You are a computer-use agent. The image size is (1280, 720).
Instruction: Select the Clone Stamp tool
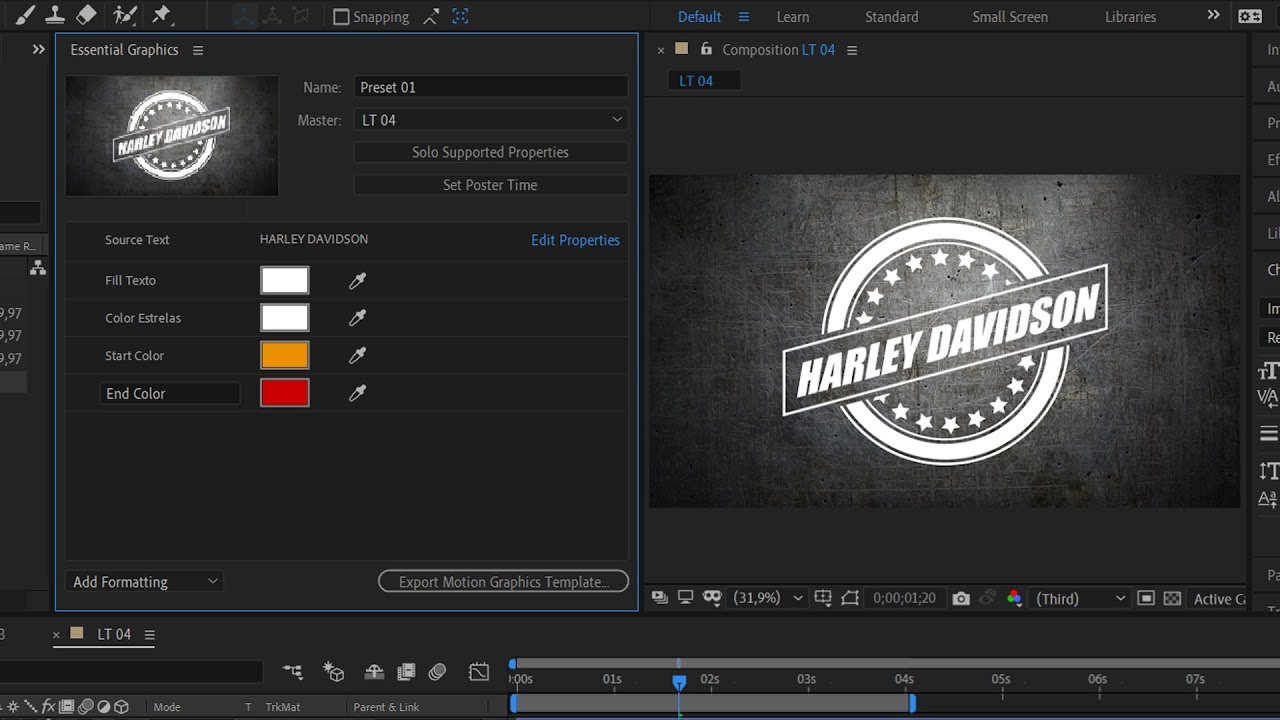tap(56, 15)
